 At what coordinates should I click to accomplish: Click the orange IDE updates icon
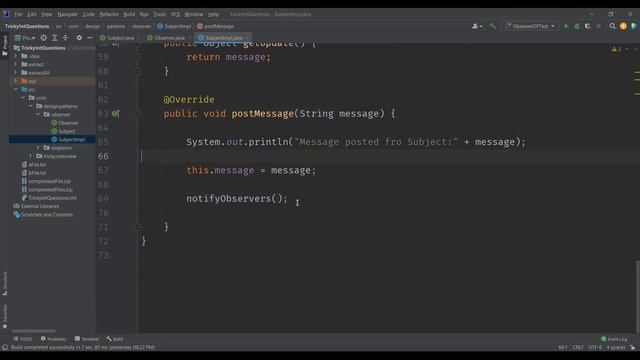coord(623,26)
